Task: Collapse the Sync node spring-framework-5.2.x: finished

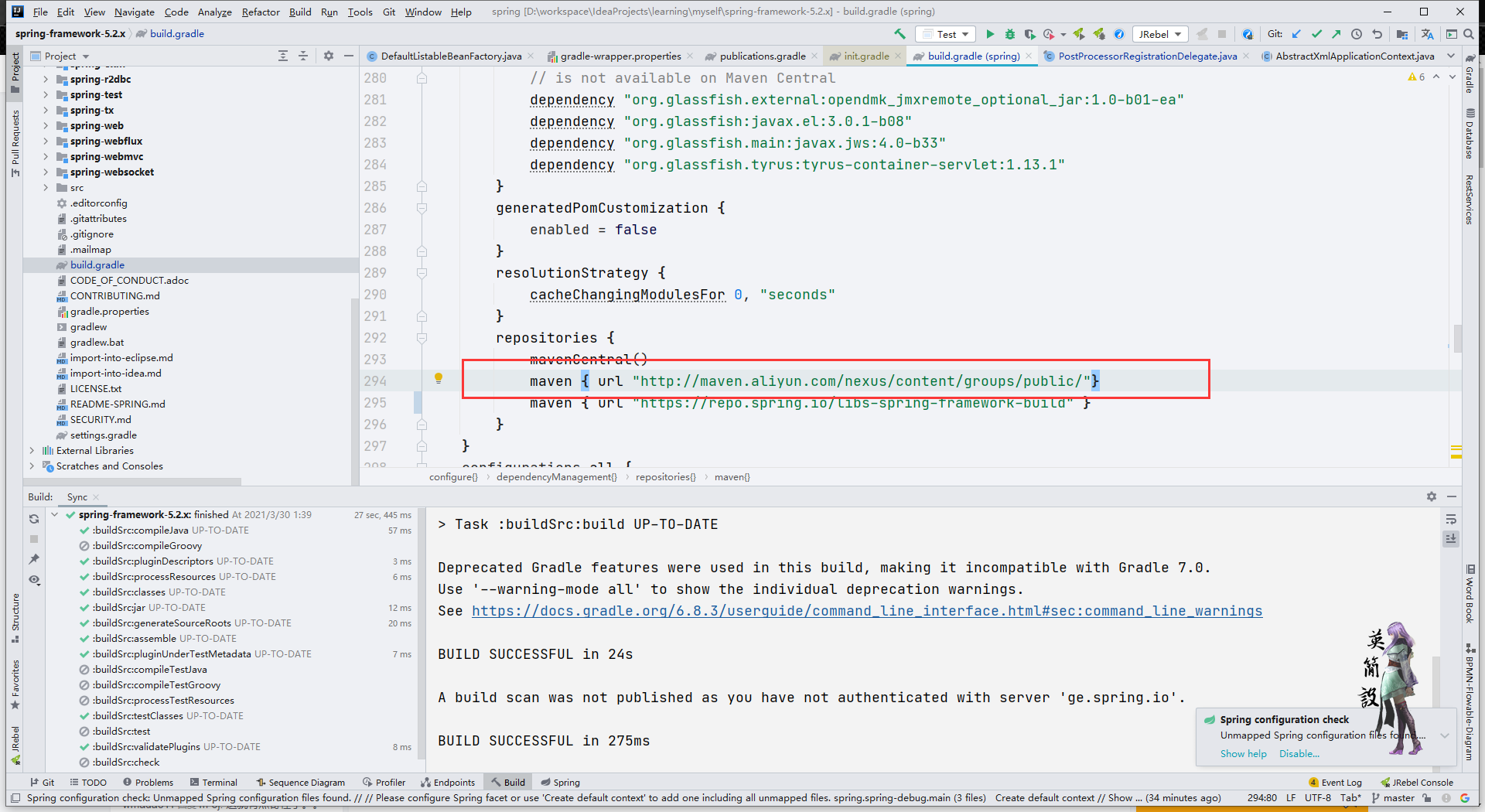Action: pos(54,514)
